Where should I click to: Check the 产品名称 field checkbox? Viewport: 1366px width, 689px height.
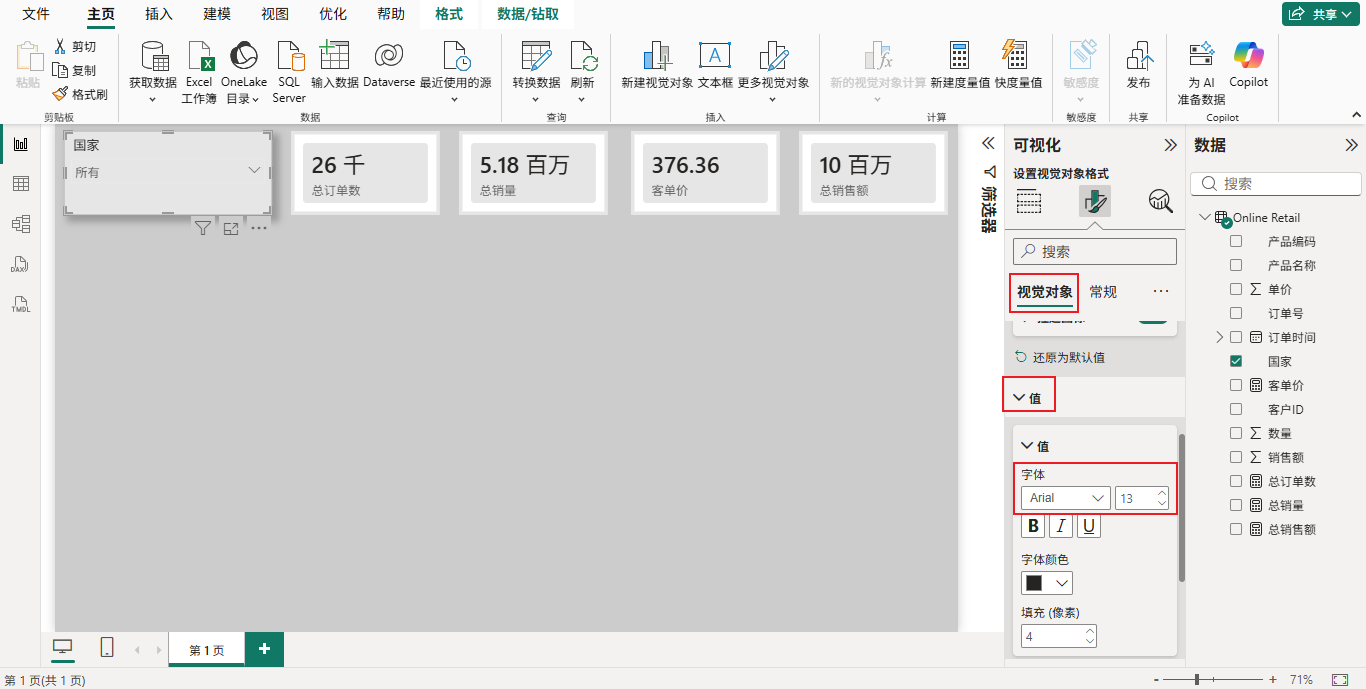(x=1236, y=265)
